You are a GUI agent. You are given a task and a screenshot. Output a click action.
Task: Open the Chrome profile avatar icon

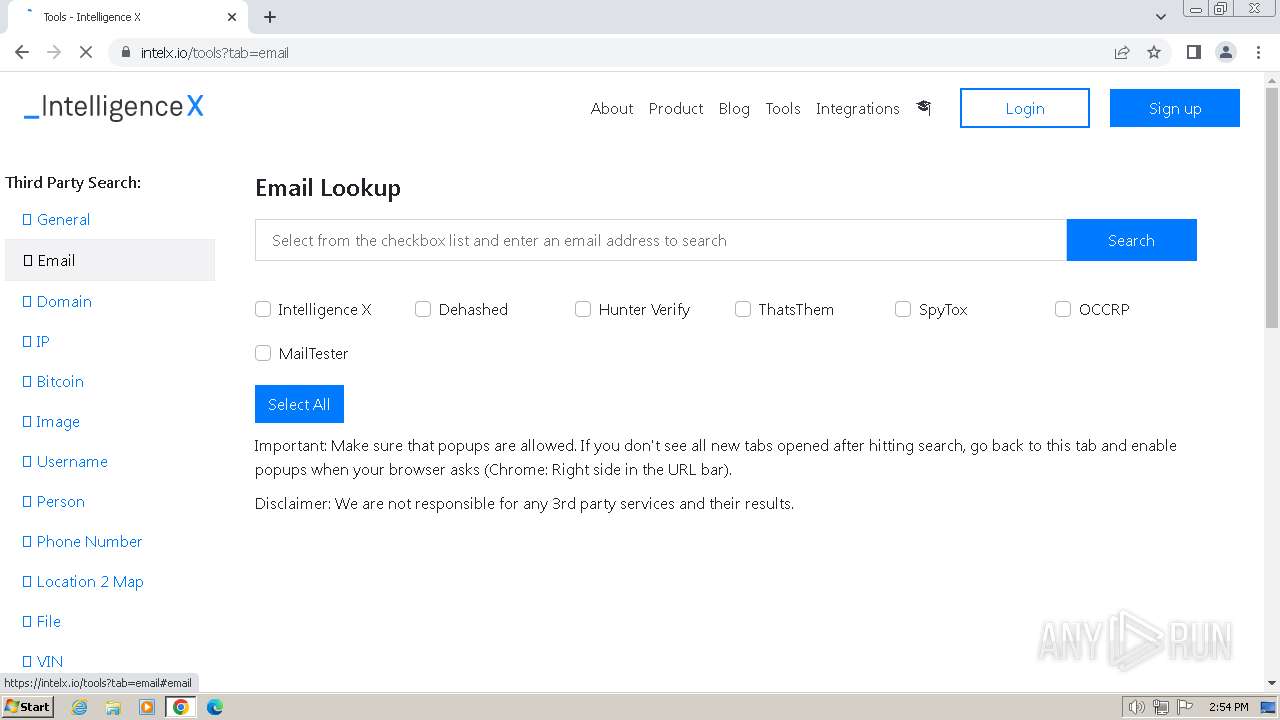click(1226, 52)
